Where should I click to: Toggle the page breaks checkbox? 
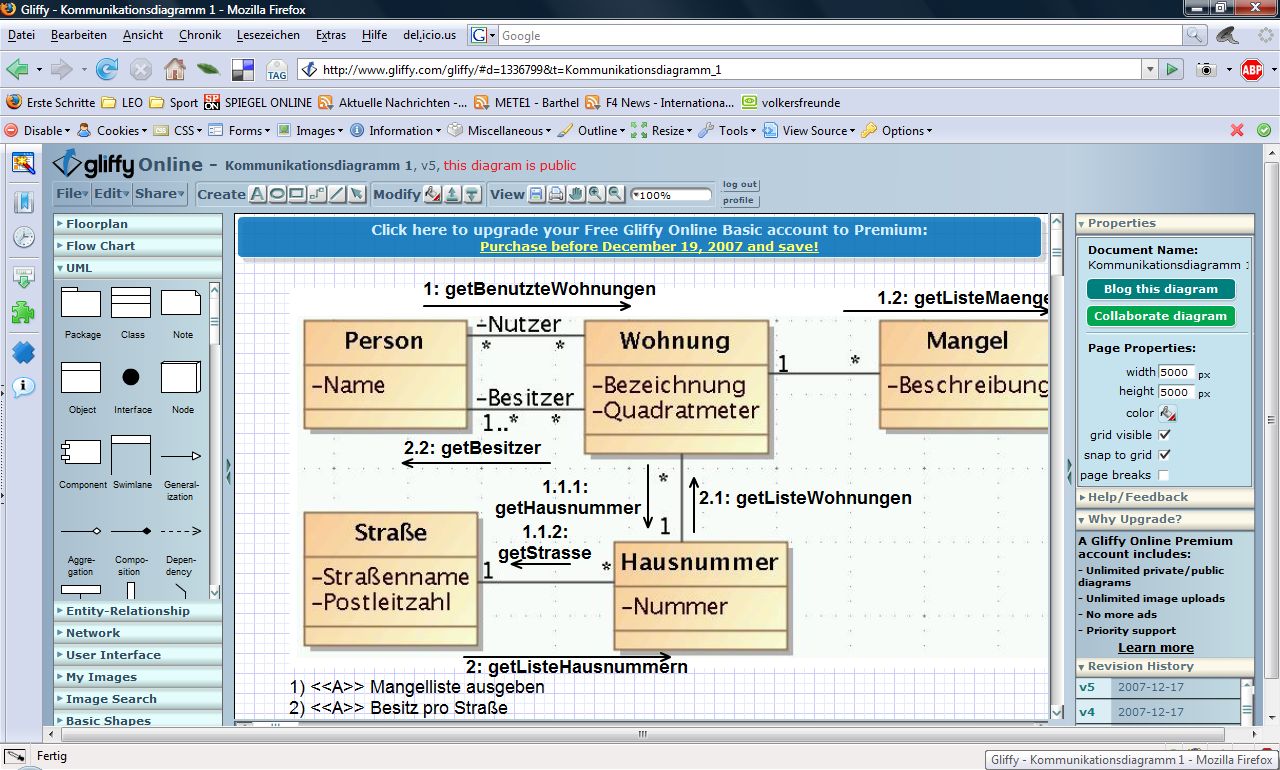tap(1164, 475)
